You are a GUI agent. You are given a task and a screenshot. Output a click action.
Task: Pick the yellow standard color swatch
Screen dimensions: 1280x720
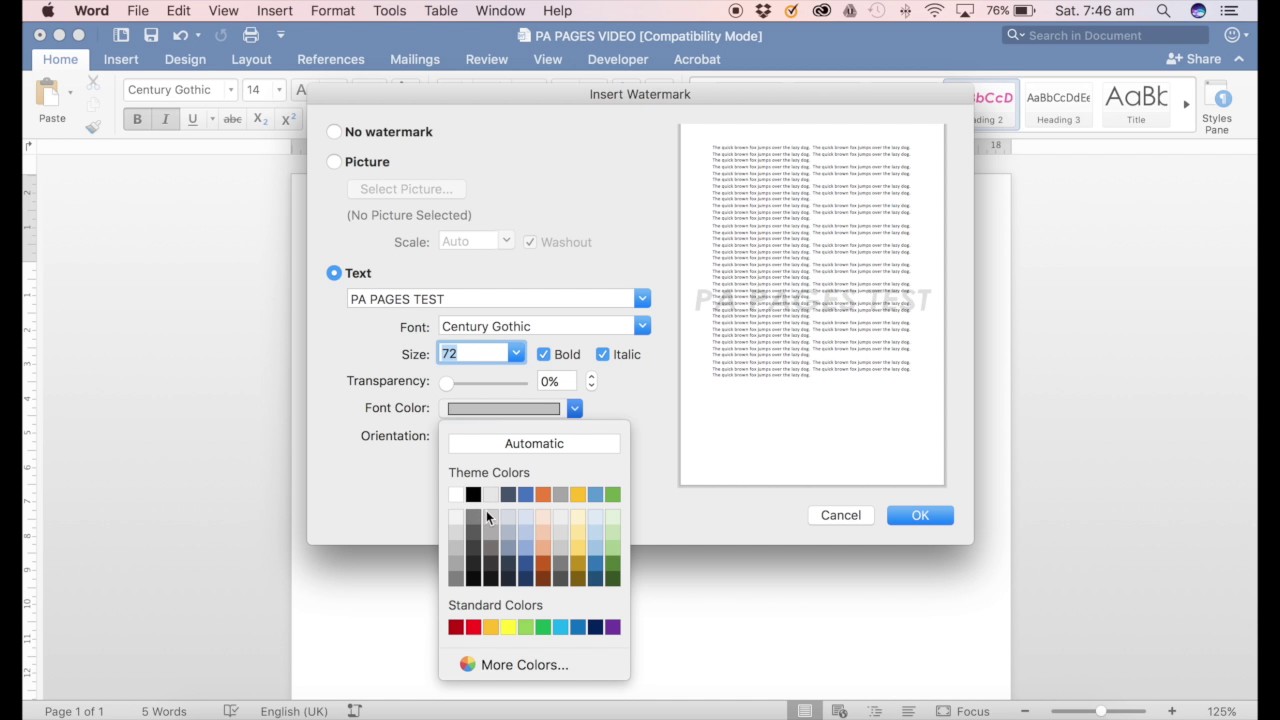(508, 627)
